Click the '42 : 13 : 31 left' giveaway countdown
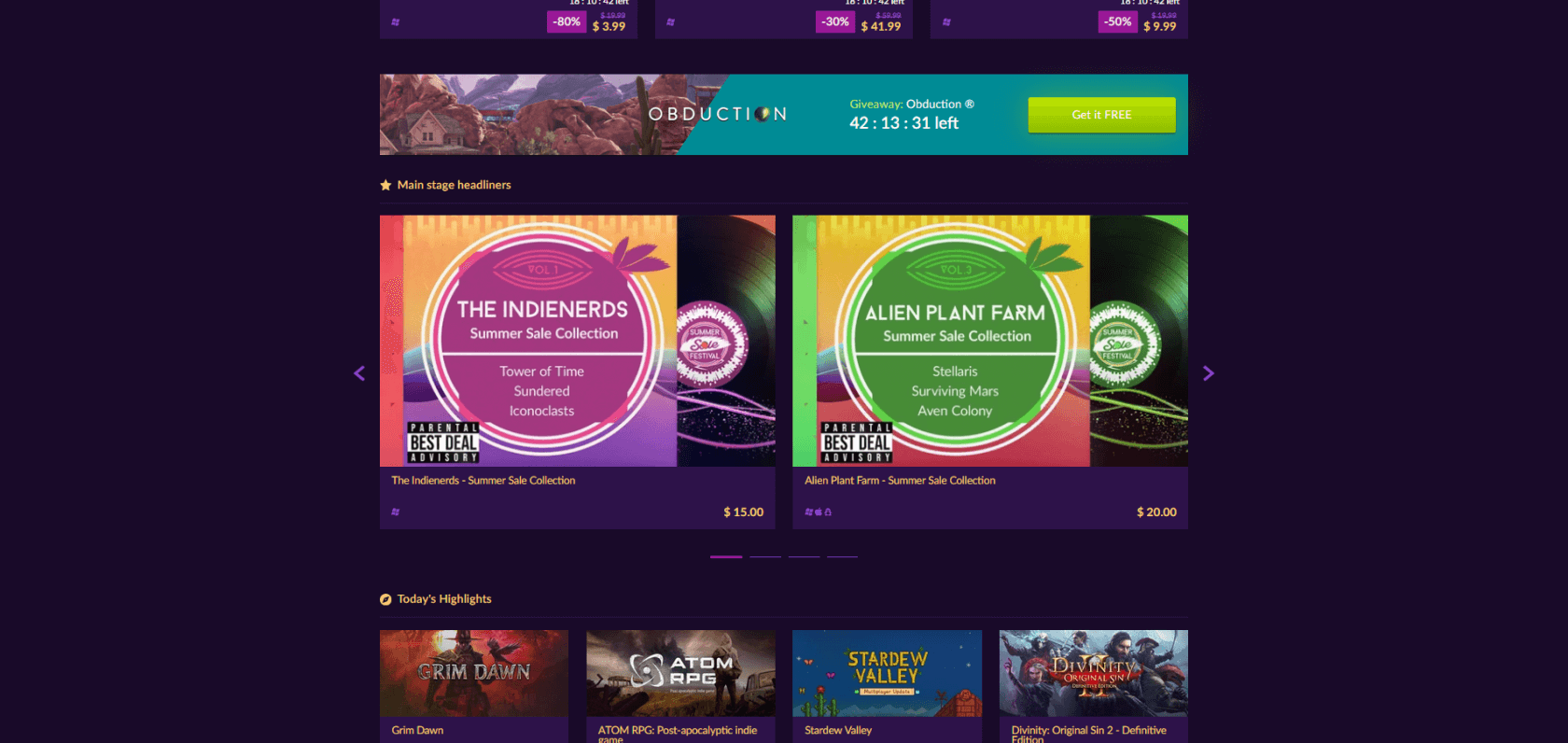The height and width of the screenshot is (743, 1568). click(x=903, y=123)
